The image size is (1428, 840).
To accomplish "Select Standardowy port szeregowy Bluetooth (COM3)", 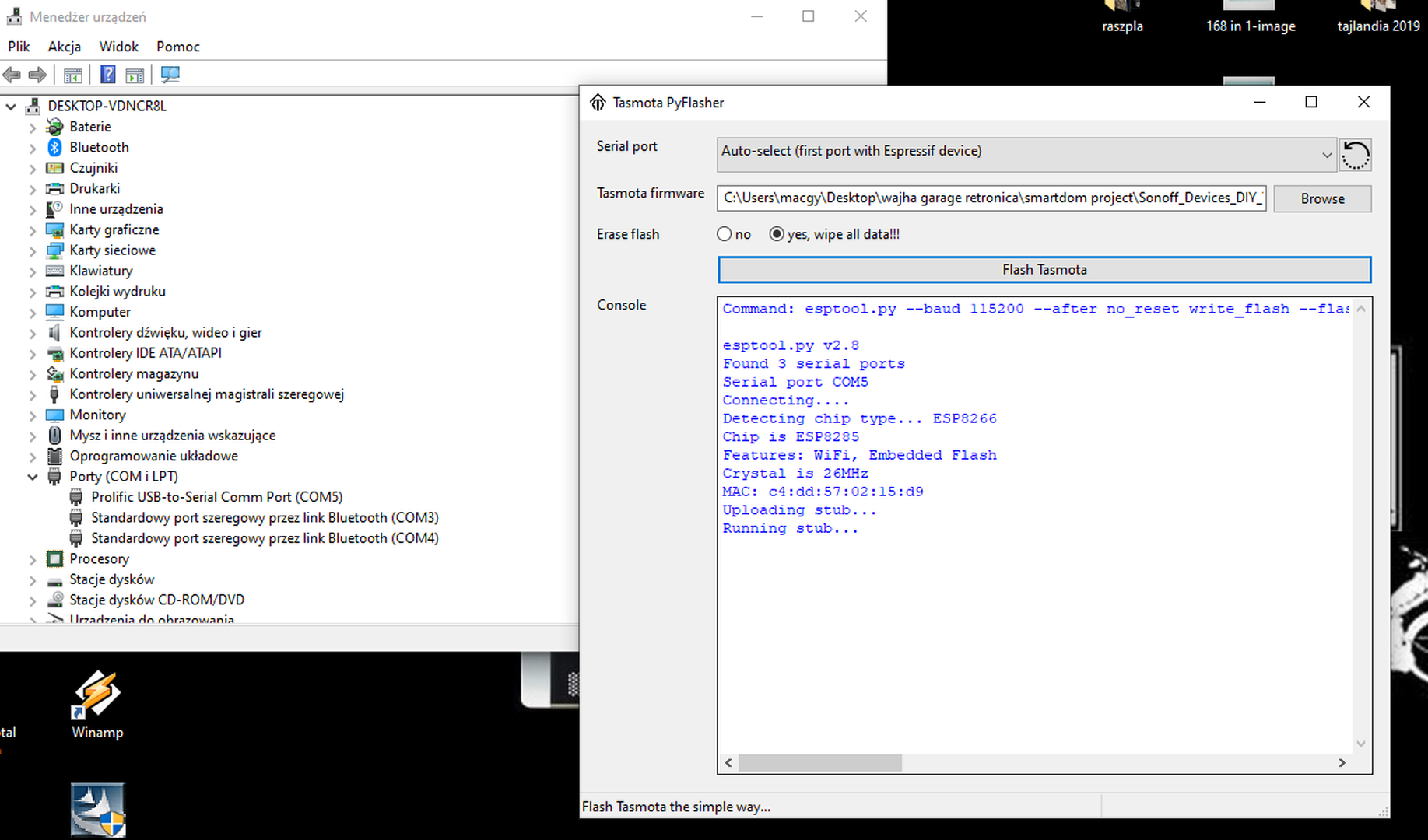I will [x=265, y=517].
